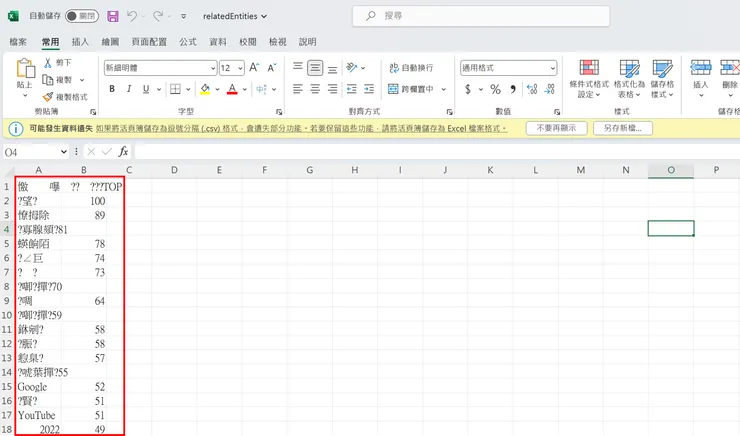Click the Cut scissors icon

(x=48, y=62)
